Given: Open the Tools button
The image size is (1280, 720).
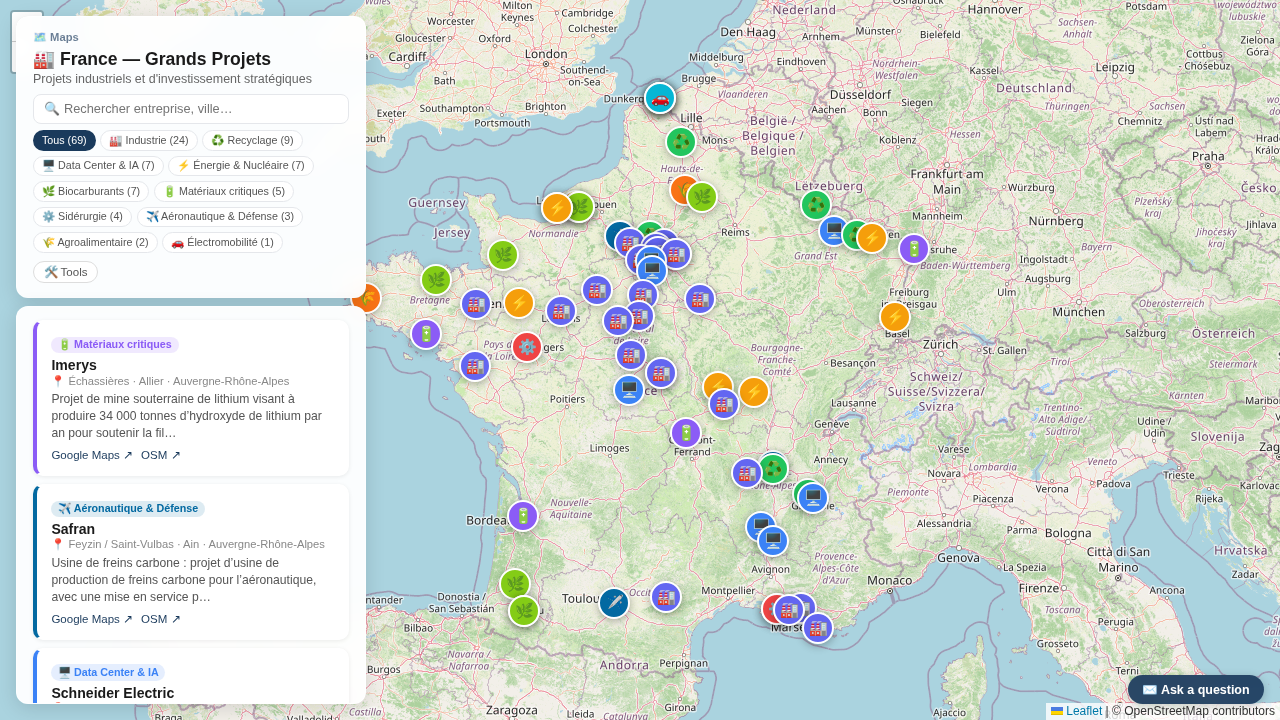Looking at the screenshot, I should pyautogui.click(x=66, y=272).
